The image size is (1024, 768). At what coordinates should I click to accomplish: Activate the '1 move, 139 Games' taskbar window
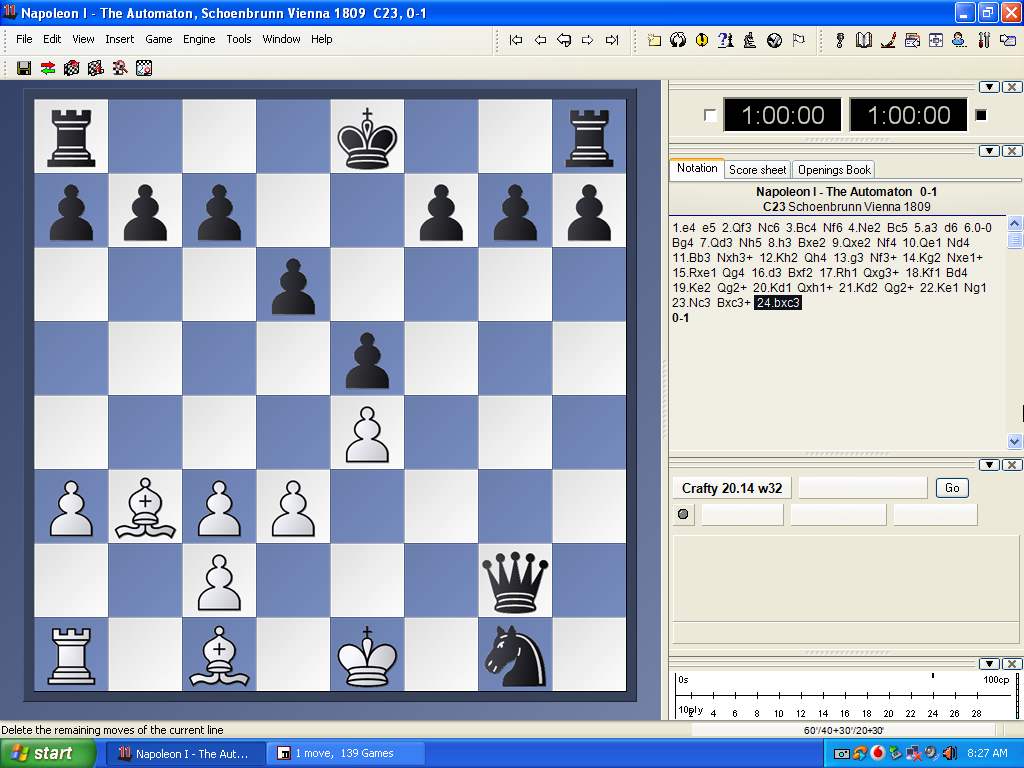coord(345,752)
